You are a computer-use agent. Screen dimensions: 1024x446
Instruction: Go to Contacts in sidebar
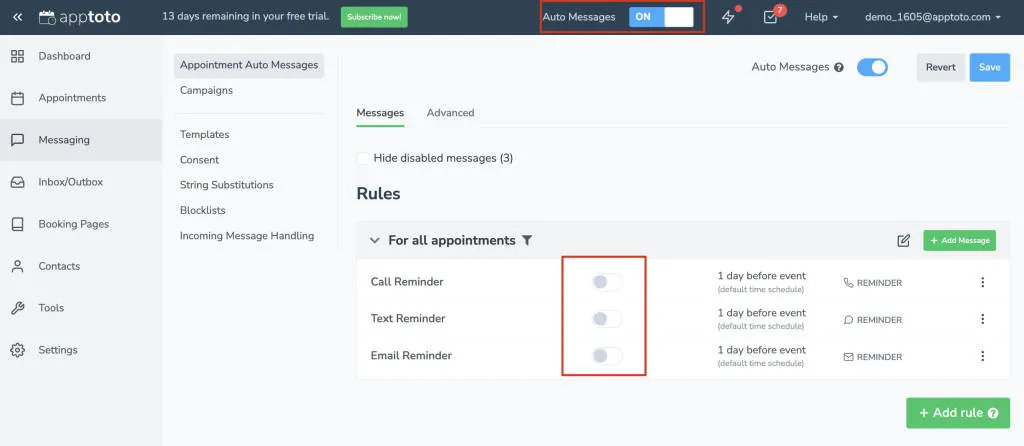click(59, 266)
